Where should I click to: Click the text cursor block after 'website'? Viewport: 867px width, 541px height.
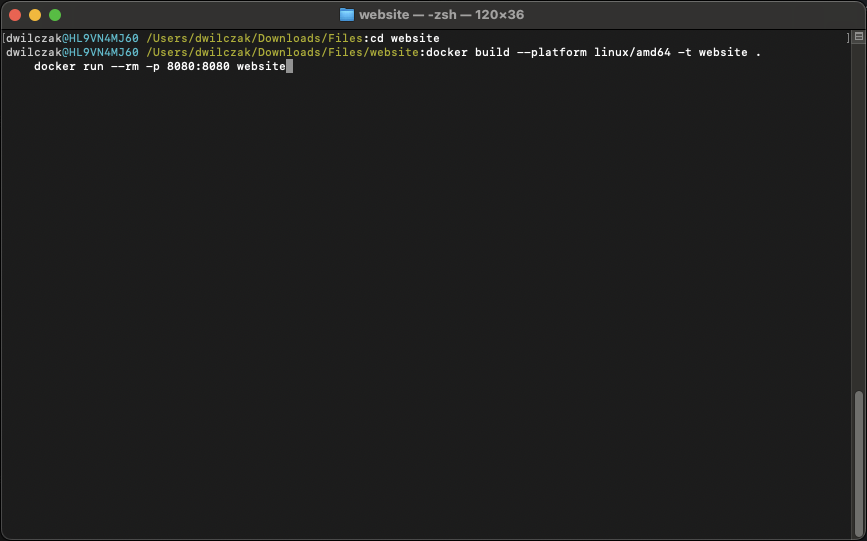(x=289, y=66)
